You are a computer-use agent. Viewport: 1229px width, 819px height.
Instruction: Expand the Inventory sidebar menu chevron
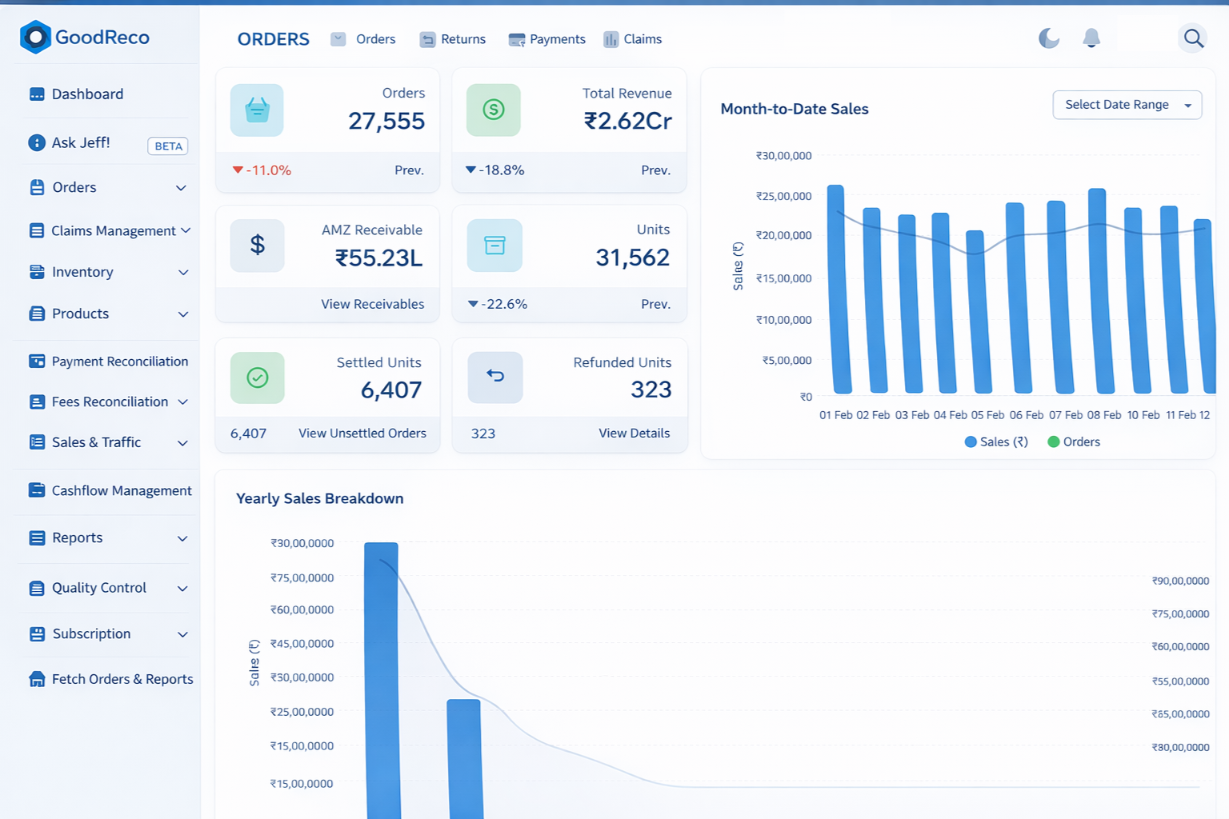point(183,272)
